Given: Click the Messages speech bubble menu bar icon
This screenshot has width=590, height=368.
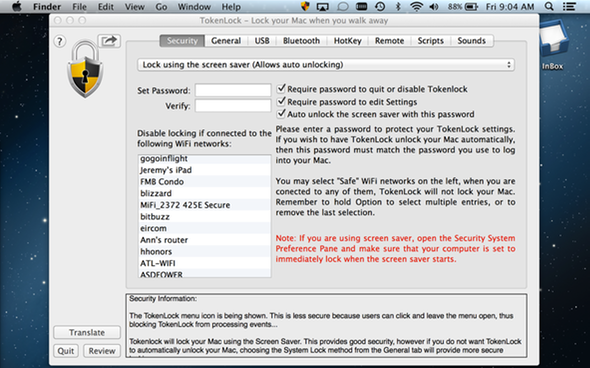Looking at the screenshot, I should tap(342, 7).
